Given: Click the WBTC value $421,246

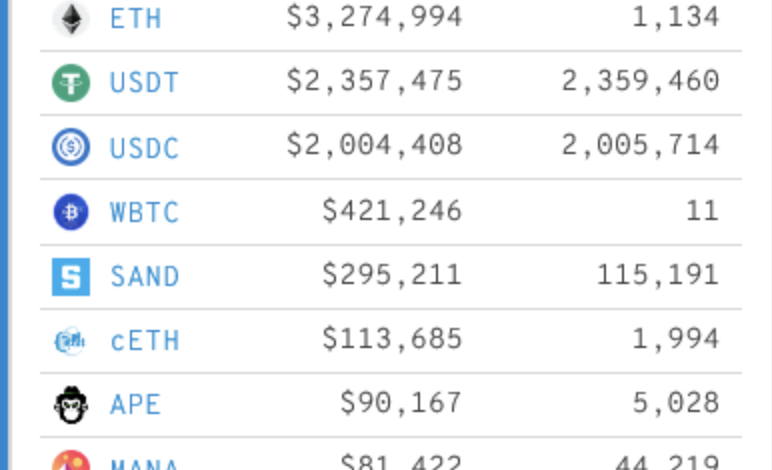Looking at the screenshot, I should point(392,211).
